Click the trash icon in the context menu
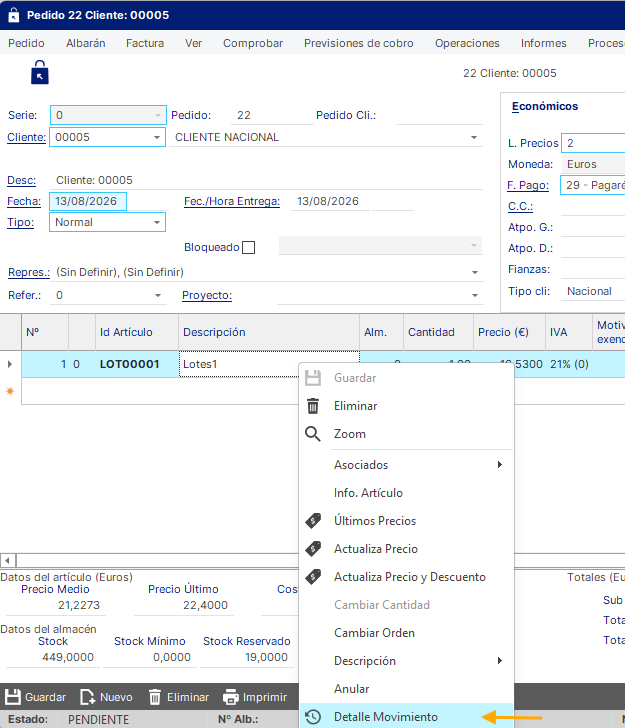The height and width of the screenshot is (728, 625). tap(313, 406)
